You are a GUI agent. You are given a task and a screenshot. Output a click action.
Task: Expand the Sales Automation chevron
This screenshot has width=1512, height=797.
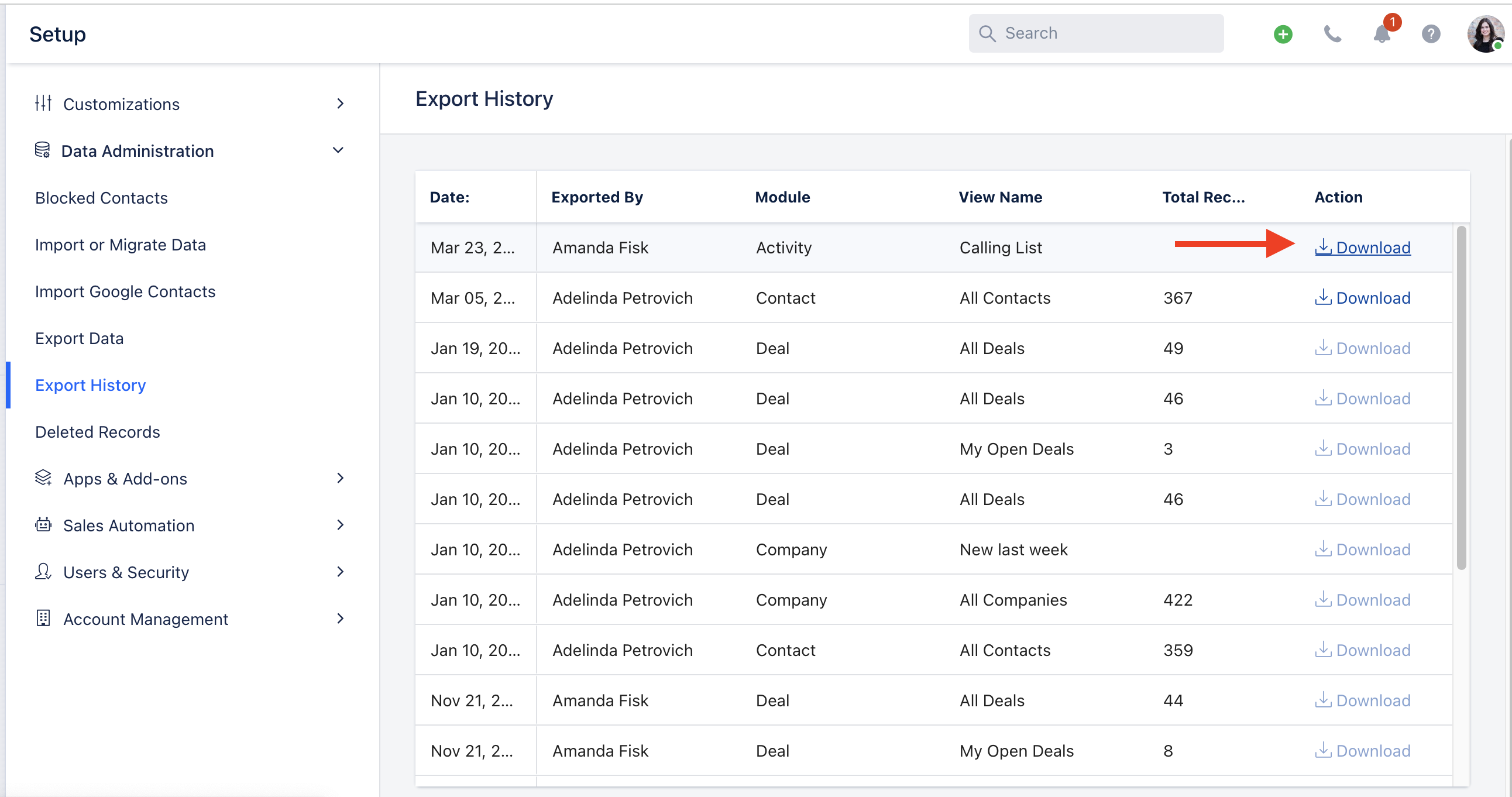click(340, 525)
